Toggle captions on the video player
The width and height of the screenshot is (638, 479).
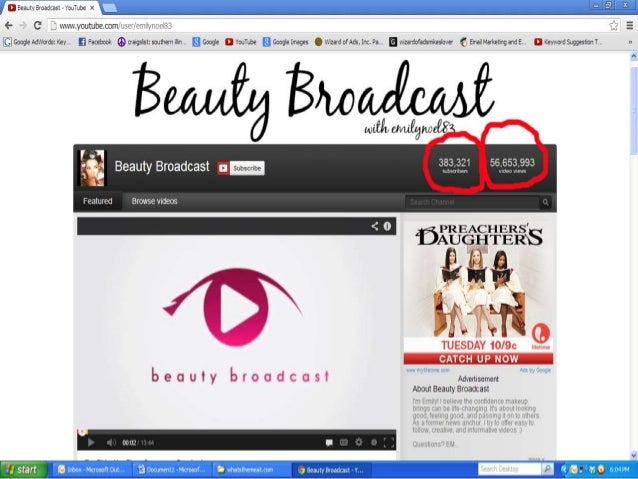click(x=344, y=442)
